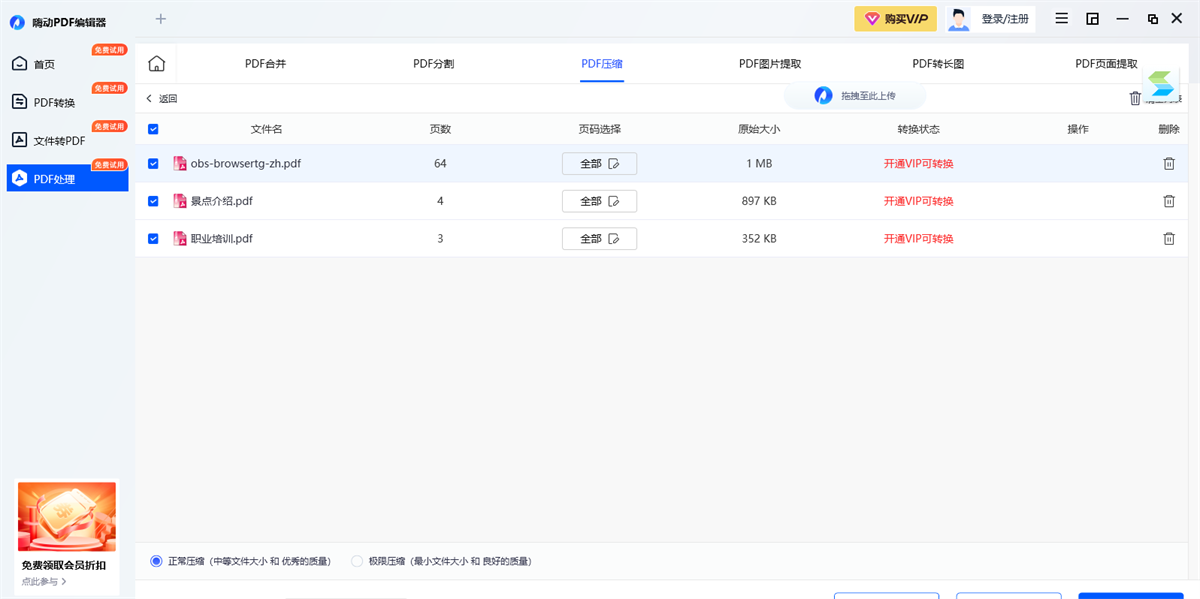Click the 首页 sidebar icon
This screenshot has width=1200, height=599.
(x=19, y=64)
